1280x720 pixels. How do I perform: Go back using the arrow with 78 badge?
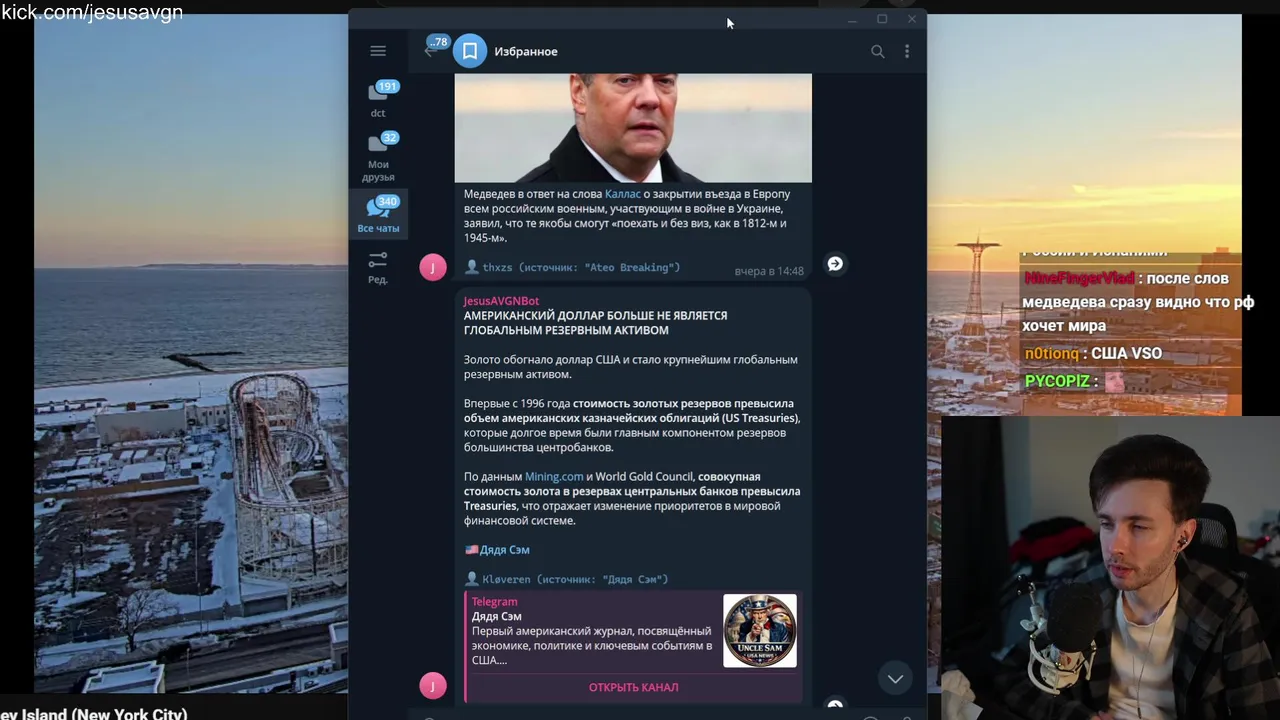431,49
